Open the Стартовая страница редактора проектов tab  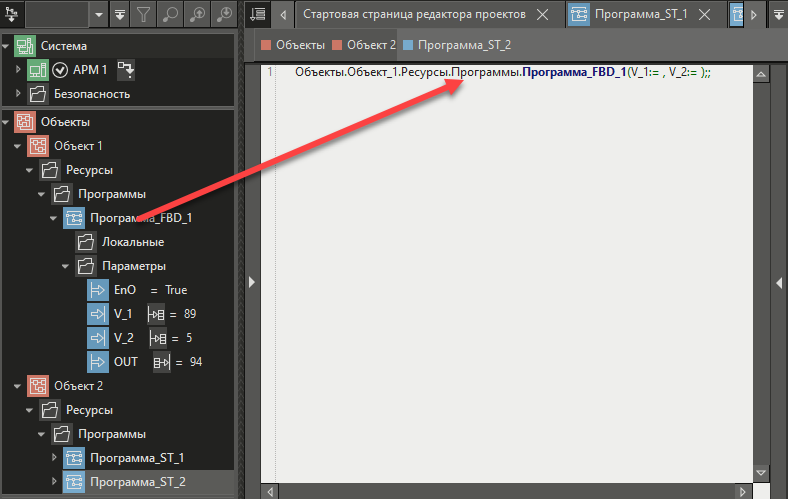tap(414, 15)
